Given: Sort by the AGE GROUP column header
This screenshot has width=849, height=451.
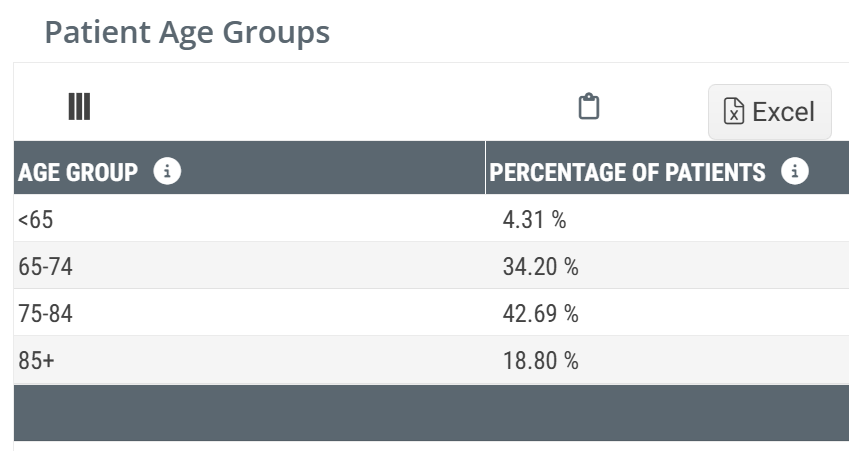Looking at the screenshot, I should point(78,172).
